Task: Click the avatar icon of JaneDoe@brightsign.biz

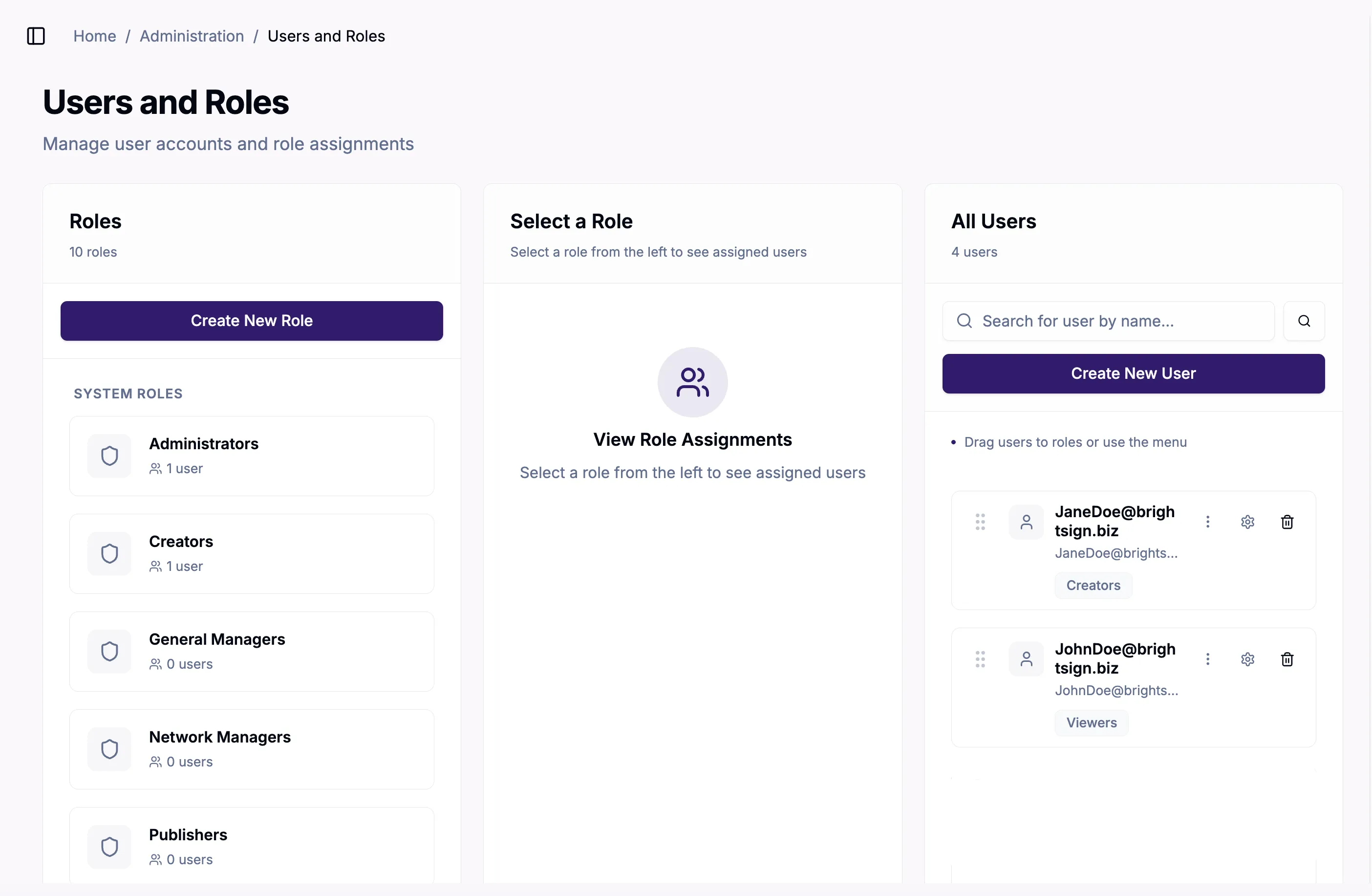Action: (1026, 523)
